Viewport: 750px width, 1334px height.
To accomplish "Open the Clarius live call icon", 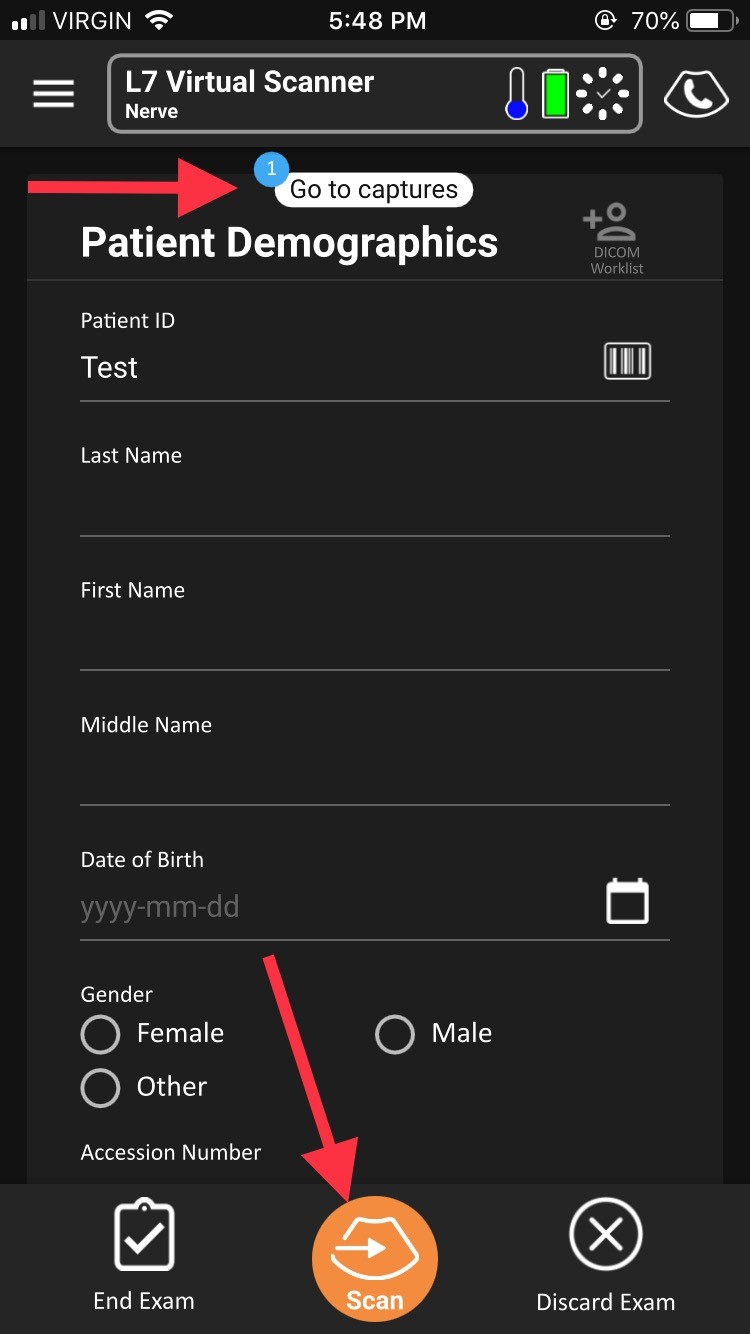I will point(696,94).
